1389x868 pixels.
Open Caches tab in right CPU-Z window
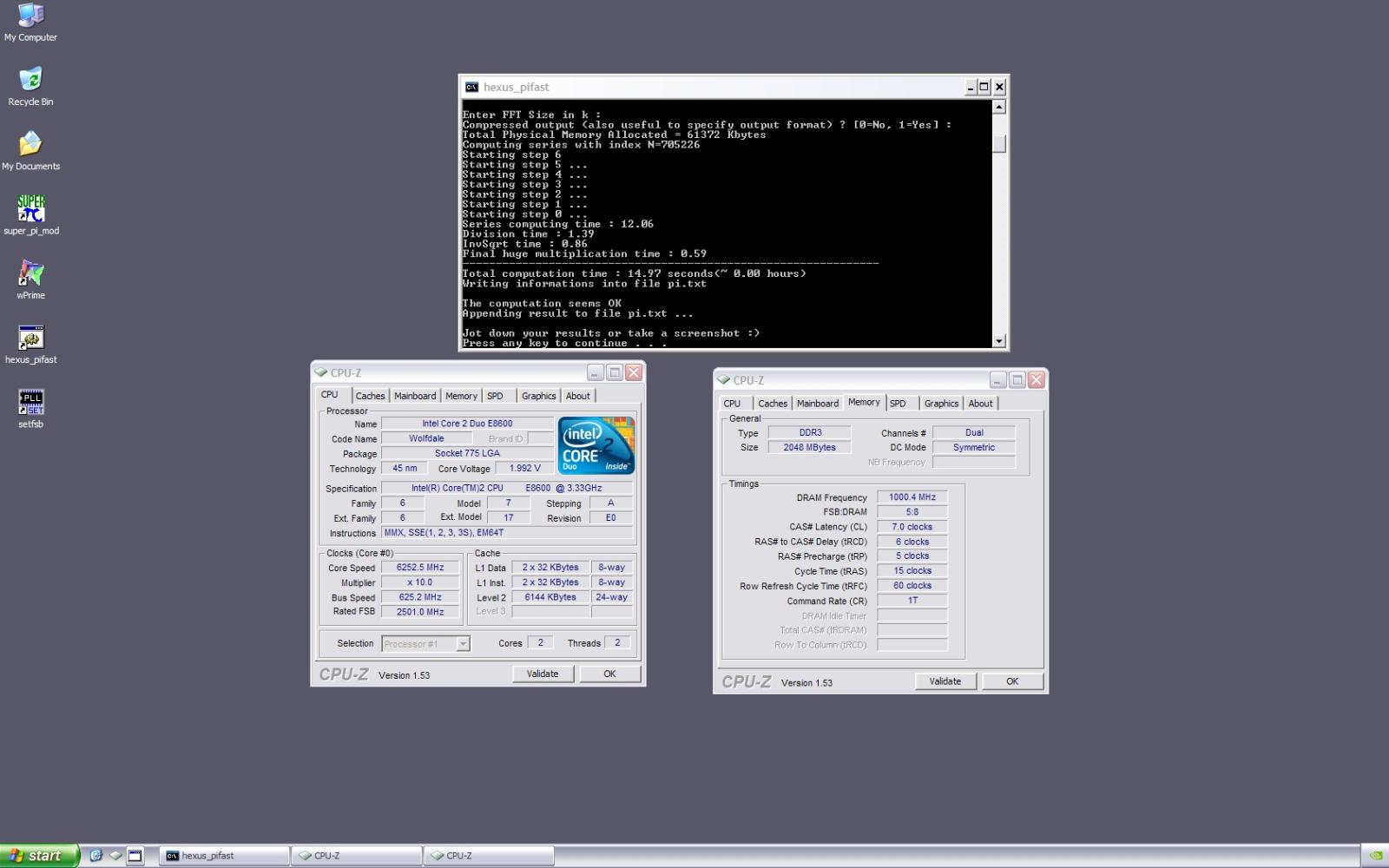point(773,404)
